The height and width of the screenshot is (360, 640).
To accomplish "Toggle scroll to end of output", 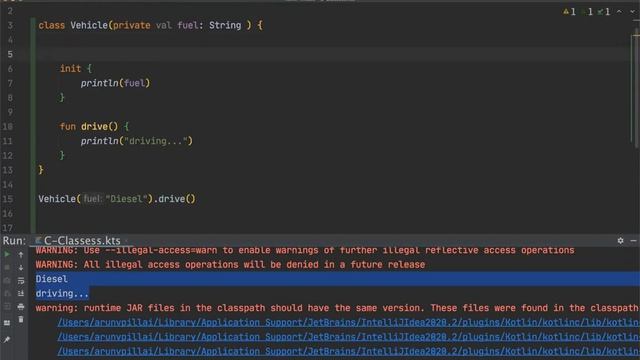I will coord(21,293).
